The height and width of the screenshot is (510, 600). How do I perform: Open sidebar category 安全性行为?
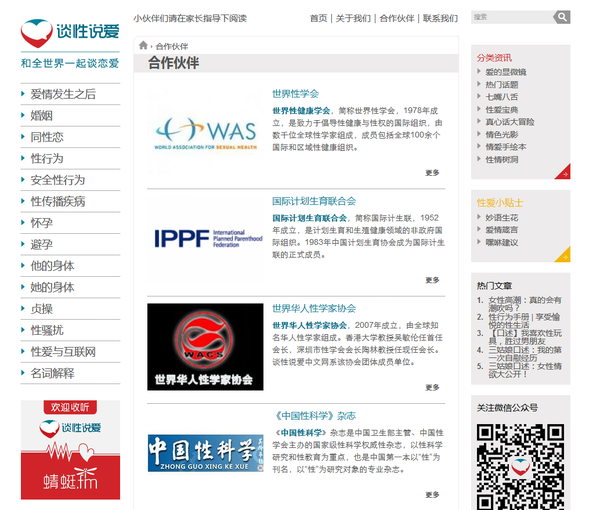[58, 180]
